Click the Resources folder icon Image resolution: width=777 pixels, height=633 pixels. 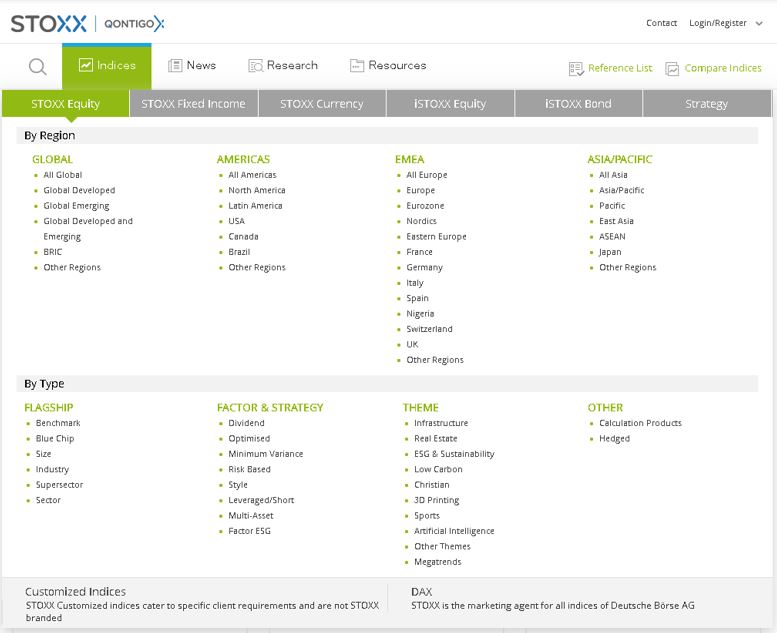click(x=357, y=66)
